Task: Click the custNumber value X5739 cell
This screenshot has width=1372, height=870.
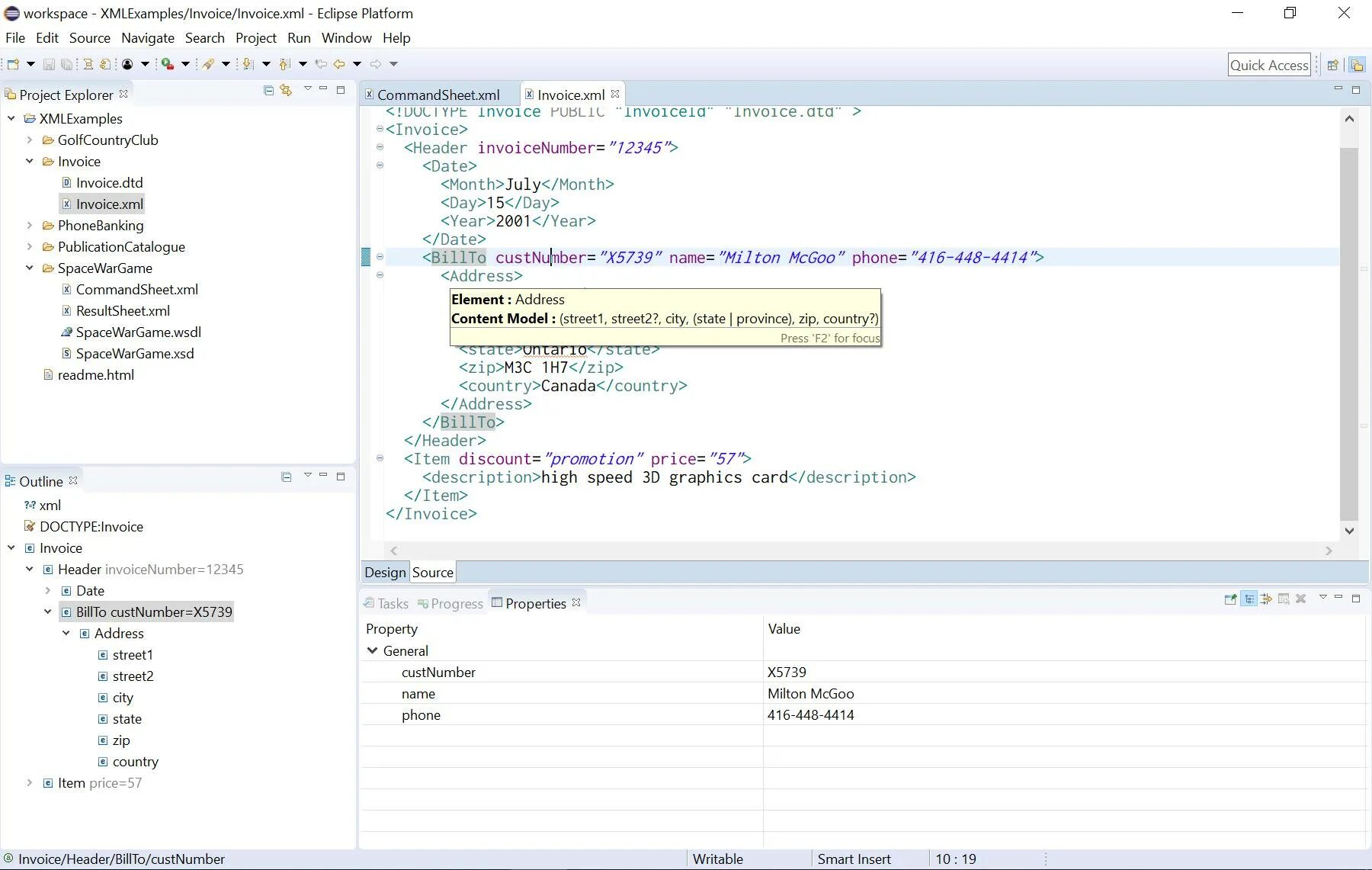Action: point(1065,672)
